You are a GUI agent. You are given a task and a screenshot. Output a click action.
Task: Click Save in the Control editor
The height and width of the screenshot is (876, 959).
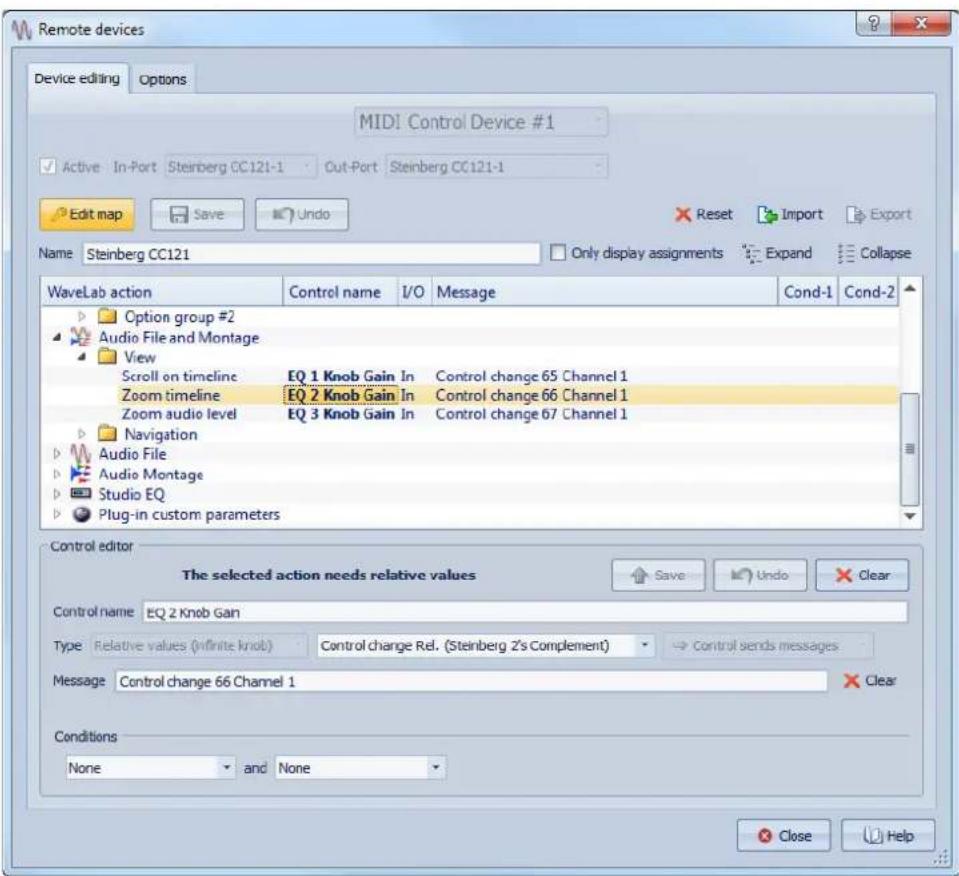[658, 575]
